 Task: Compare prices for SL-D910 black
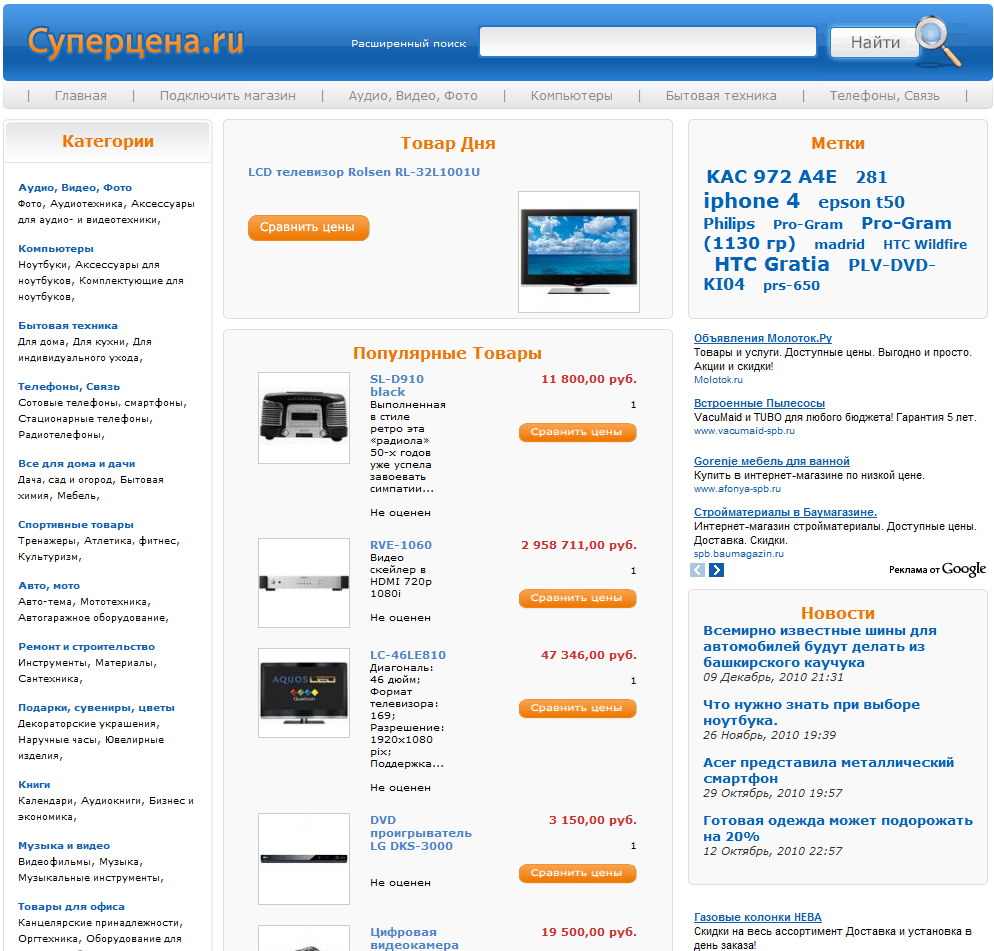tap(577, 432)
